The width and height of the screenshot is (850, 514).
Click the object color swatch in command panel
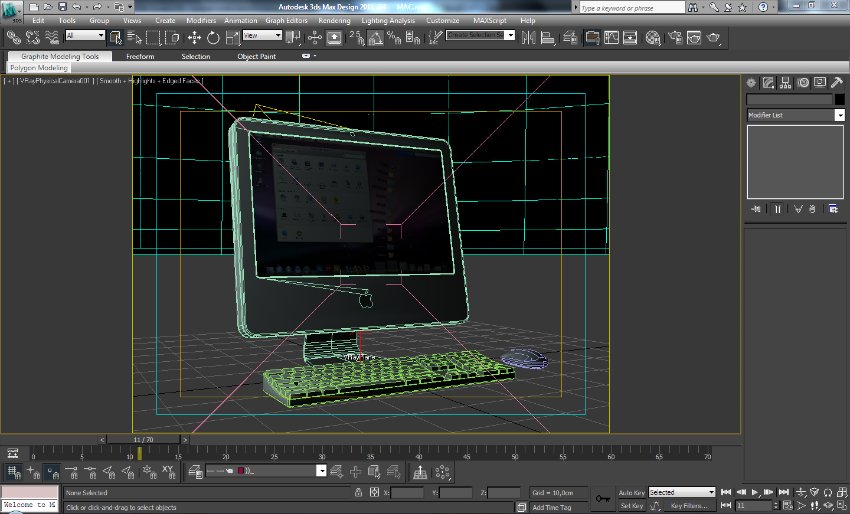[x=839, y=99]
